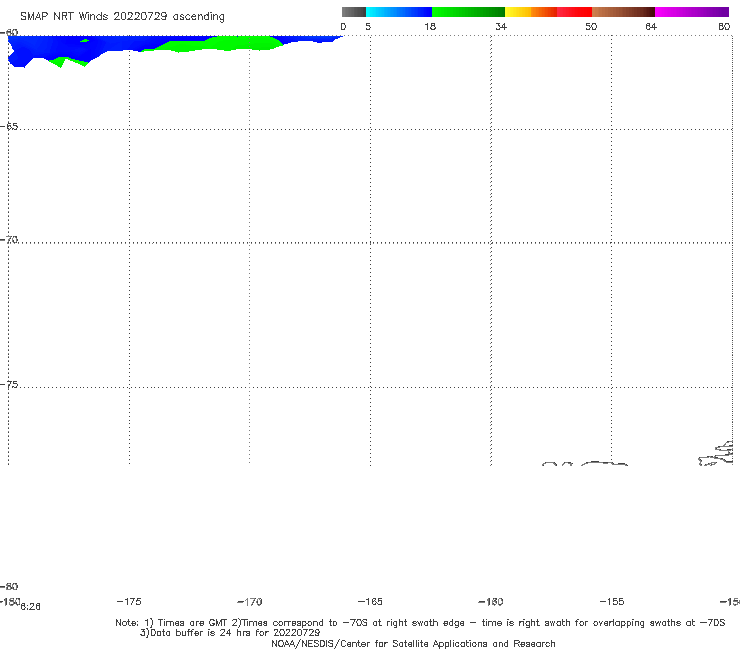Screen dimensions: 740x650
Task: Click the longitude label '-175'
Action: pyautogui.click(x=129, y=602)
